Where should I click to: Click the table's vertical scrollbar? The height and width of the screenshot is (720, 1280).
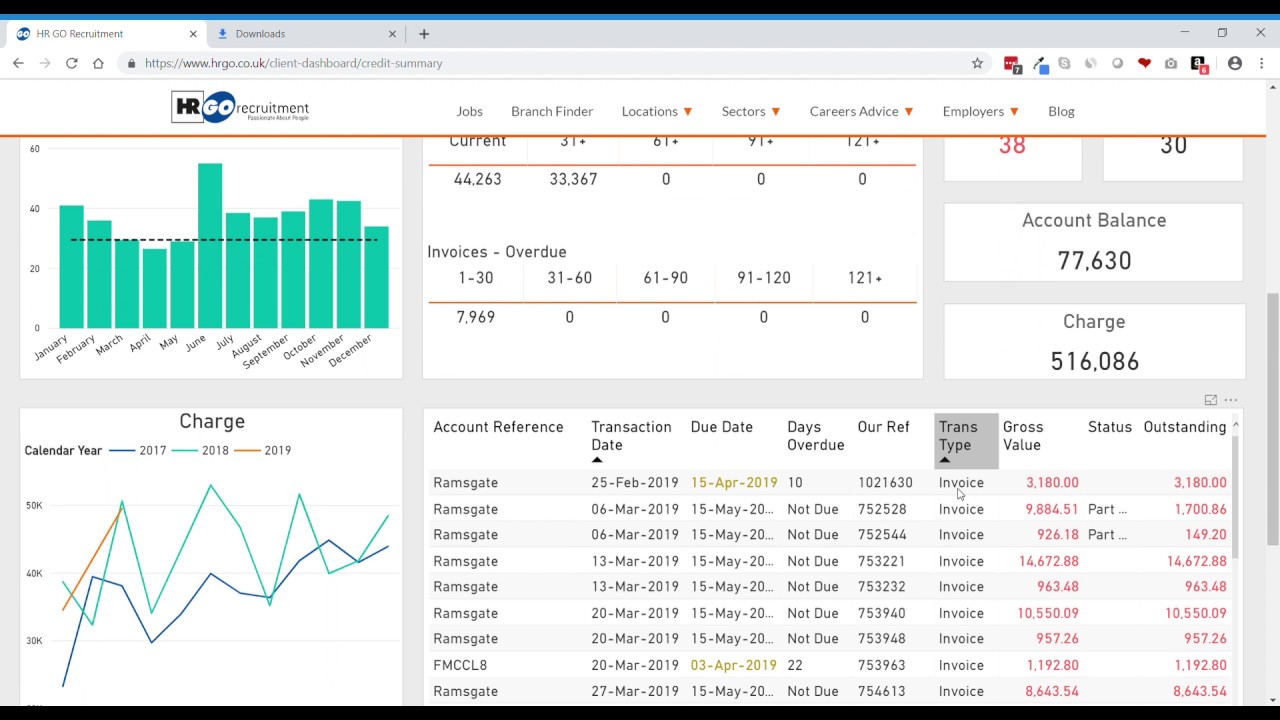click(x=1237, y=495)
